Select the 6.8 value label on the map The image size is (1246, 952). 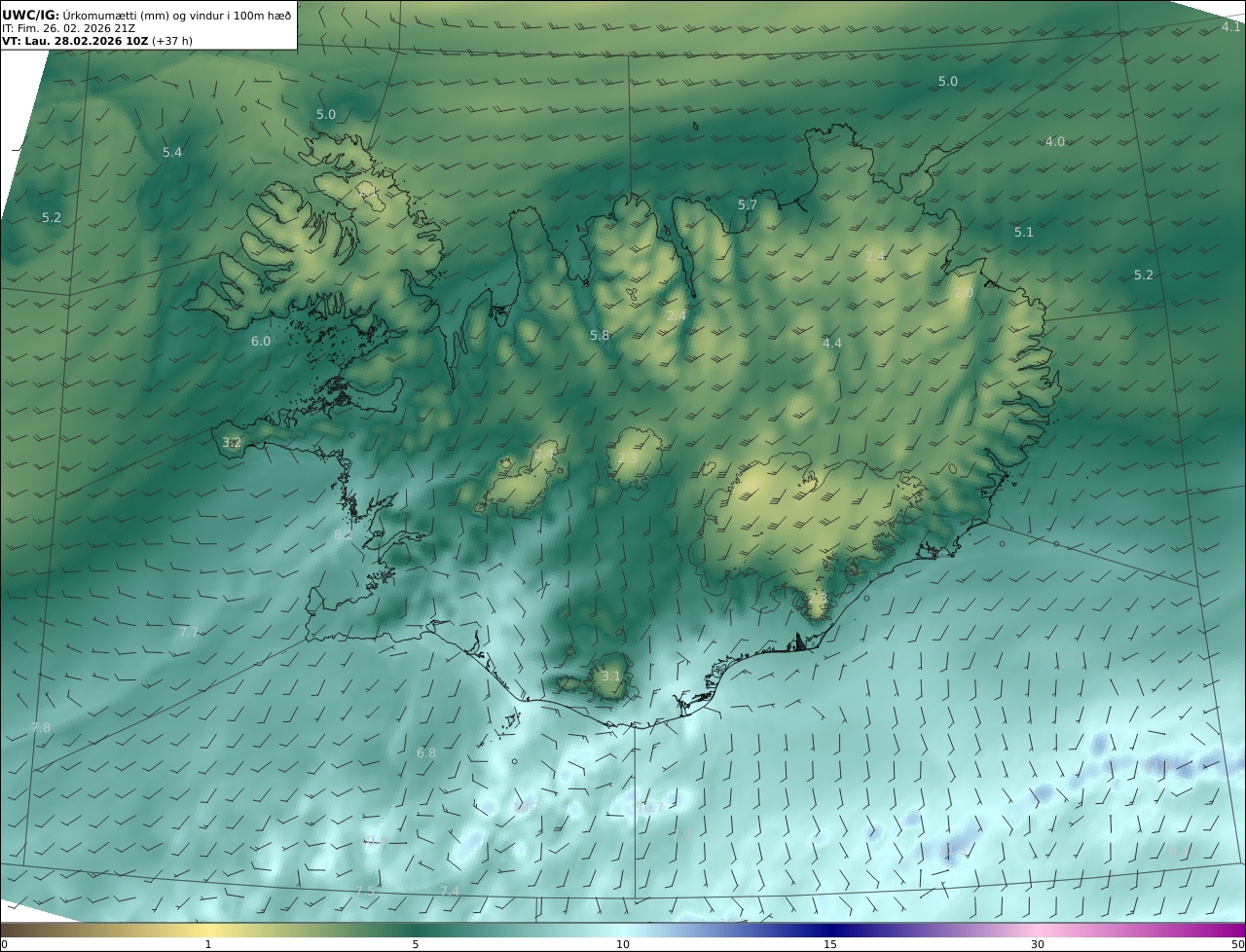pos(426,753)
